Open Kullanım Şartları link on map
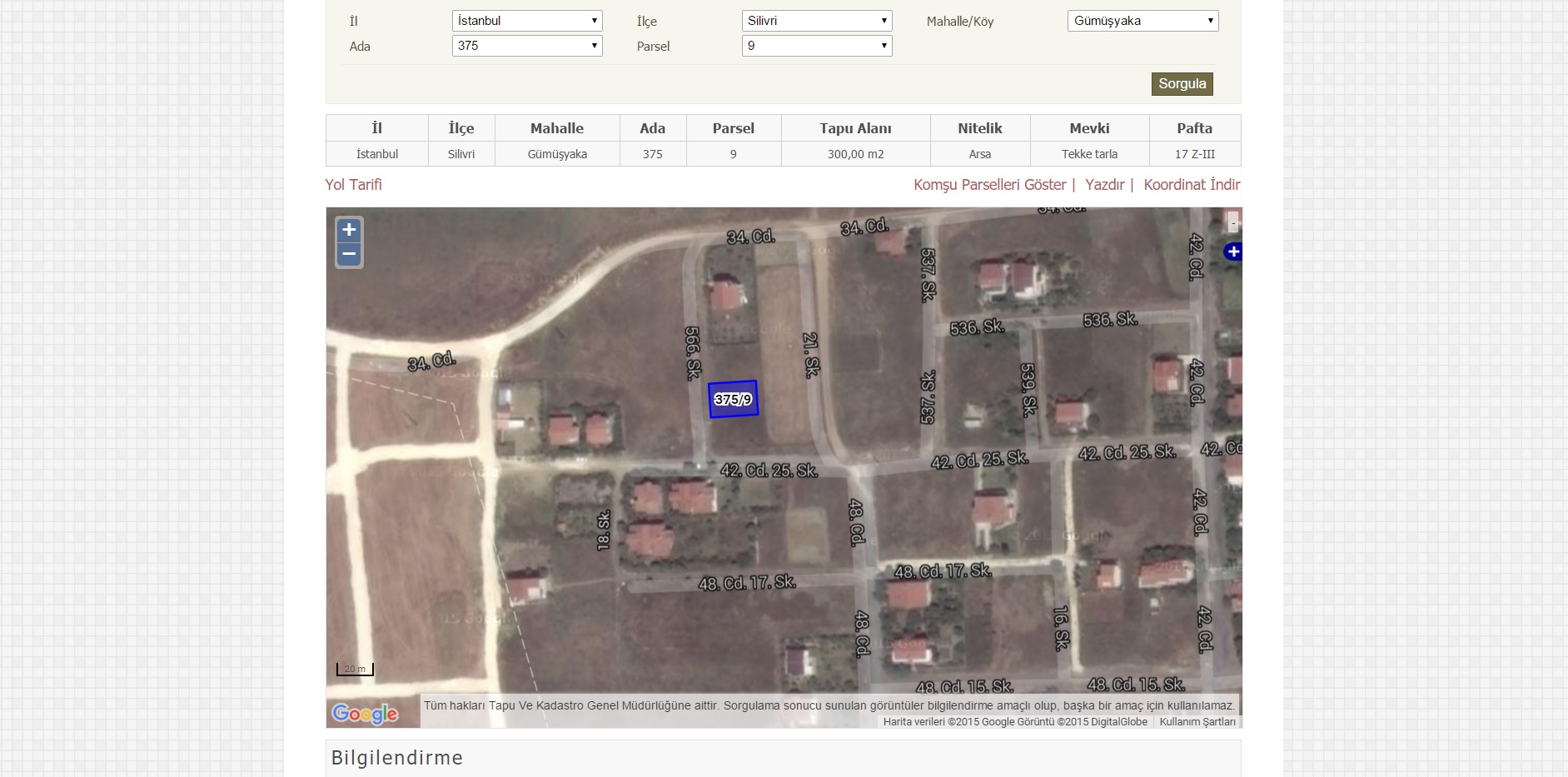This screenshot has width=1568, height=777. click(x=1197, y=722)
